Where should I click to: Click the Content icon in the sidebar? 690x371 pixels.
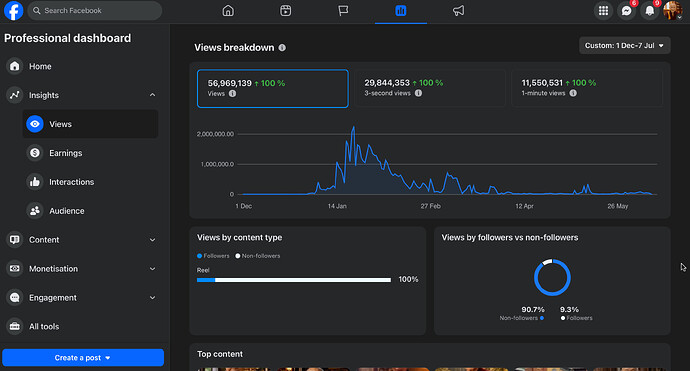coord(15,239)
